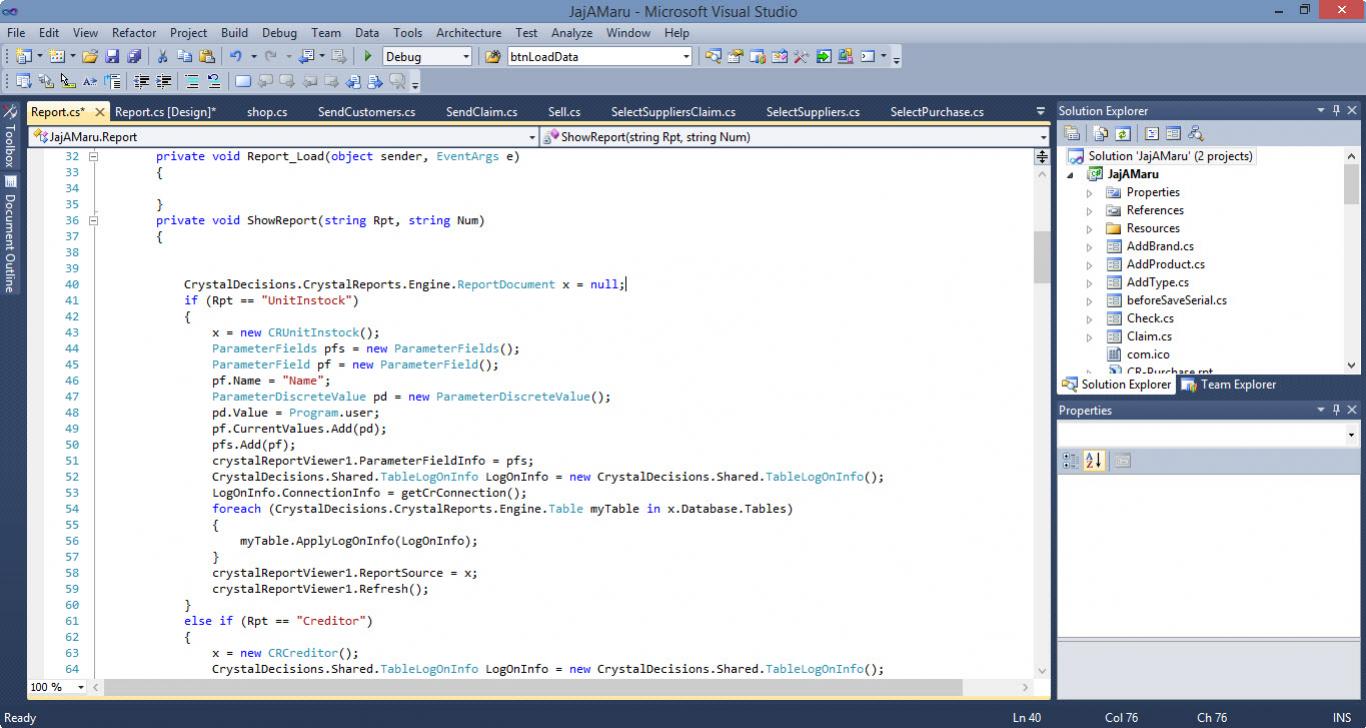Start debugging with the green play icon
The image size is (1366, 728).
coord(368,57)
